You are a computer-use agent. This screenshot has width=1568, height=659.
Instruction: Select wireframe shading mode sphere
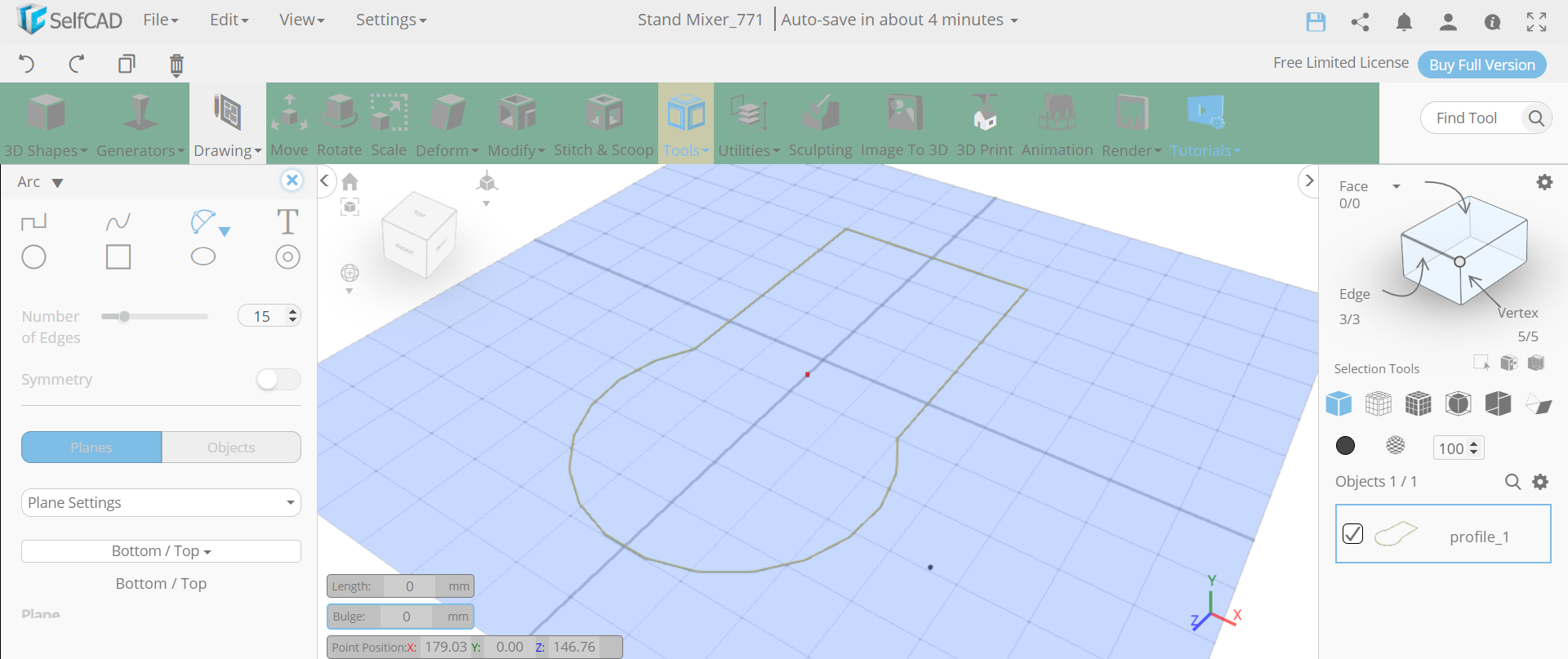pos(1396,445)
